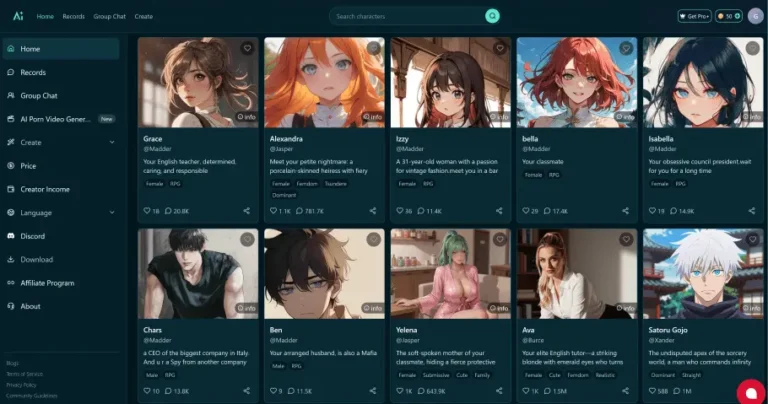The image size is (768, 404).
Task: Open the red chat bubble widget
Action: pyautogui.click(x=751, y=393)
